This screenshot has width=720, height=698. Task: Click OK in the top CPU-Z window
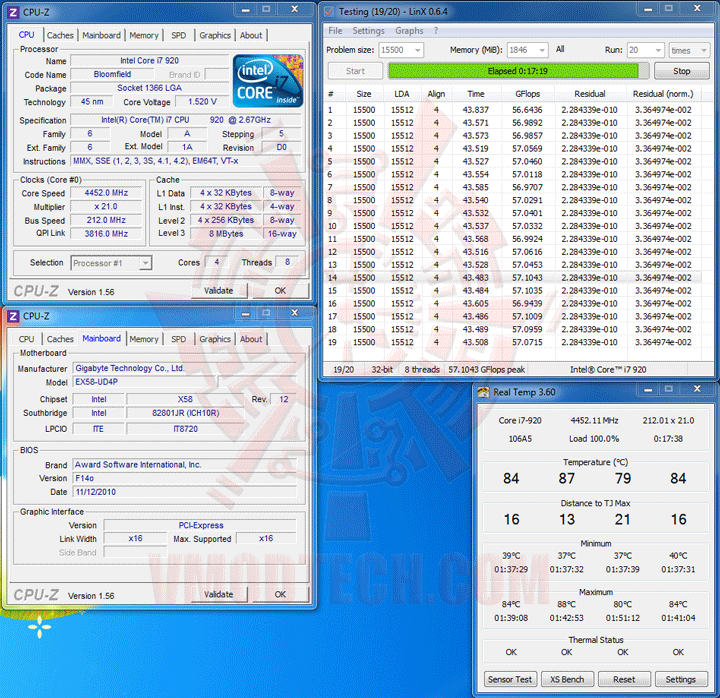(x=280, y=291)
